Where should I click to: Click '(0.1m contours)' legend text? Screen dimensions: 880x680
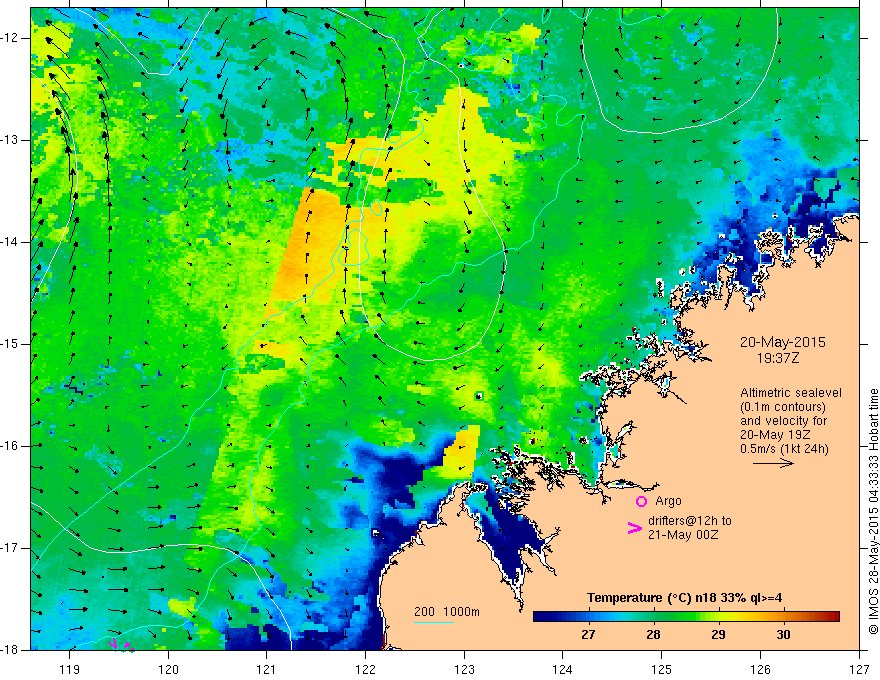pyautogui.click(x=783, y=407)
